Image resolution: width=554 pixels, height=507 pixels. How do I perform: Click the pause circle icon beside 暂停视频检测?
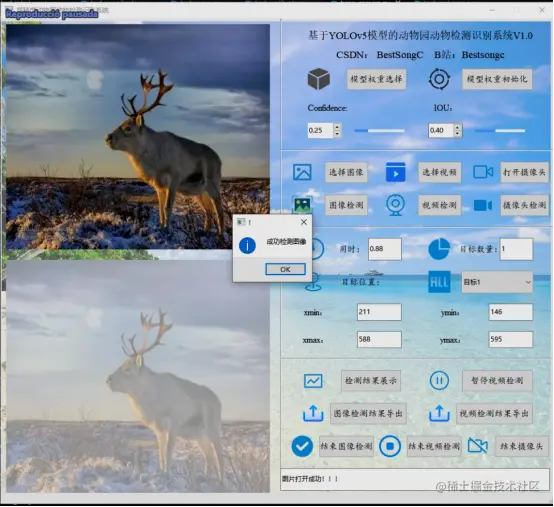coord(439,381)
